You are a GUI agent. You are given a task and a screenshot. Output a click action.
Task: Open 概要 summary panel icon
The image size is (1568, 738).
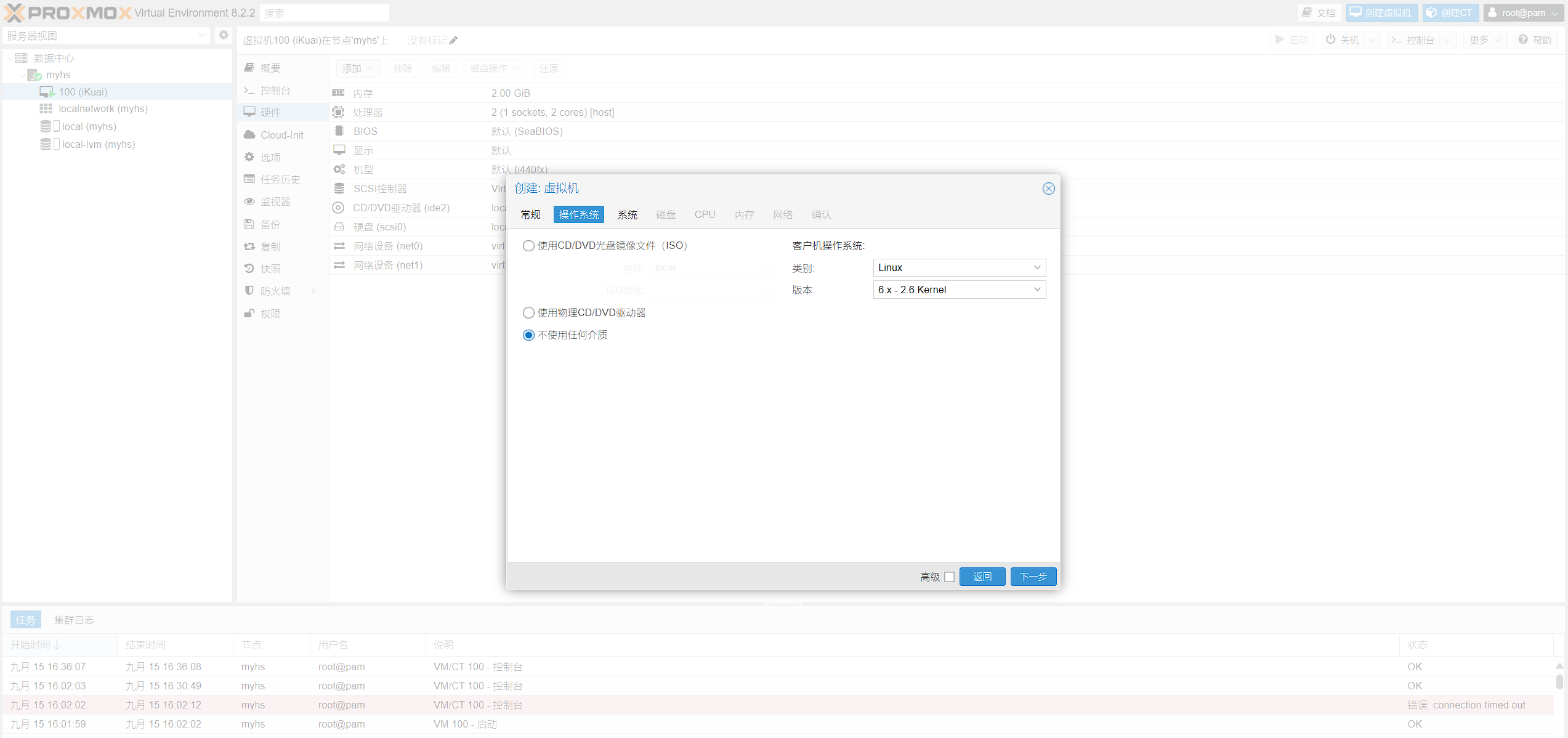(249, 67)
